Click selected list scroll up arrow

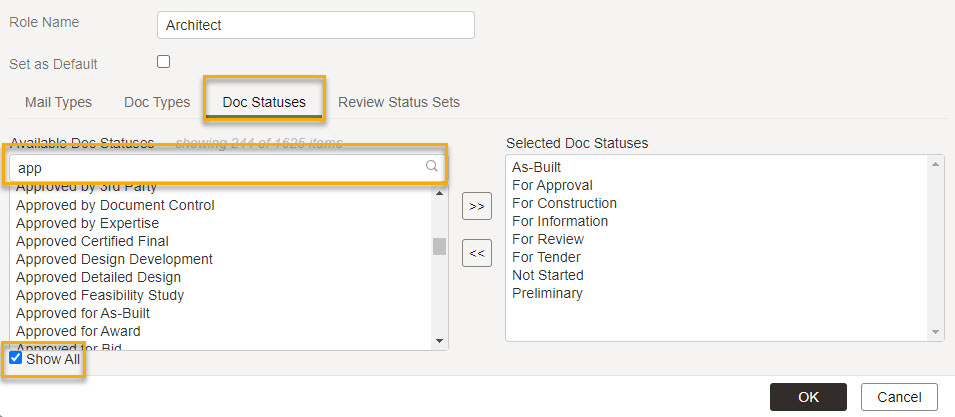coord(935,164)
